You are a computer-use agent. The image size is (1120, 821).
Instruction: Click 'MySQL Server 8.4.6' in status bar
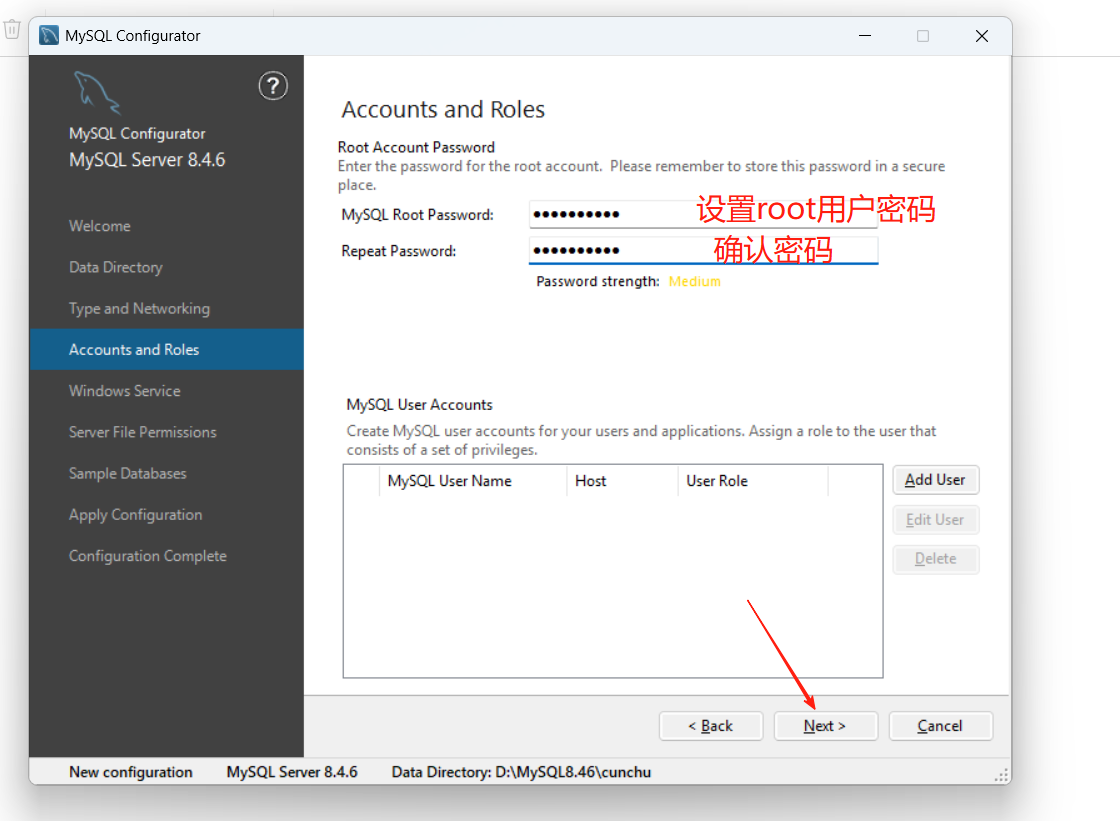[291, 772]
